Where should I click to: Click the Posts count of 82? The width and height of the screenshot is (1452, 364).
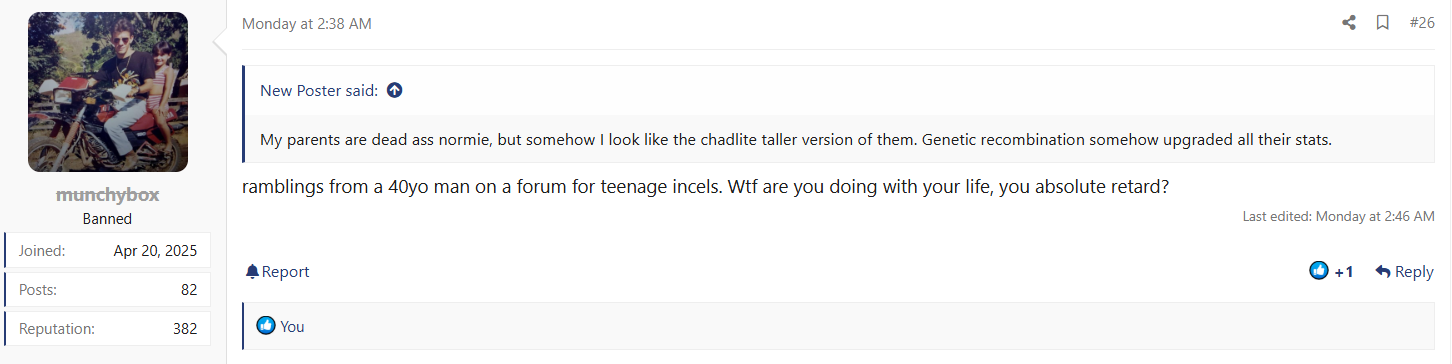pyautogui.click(x=189, y=289)
